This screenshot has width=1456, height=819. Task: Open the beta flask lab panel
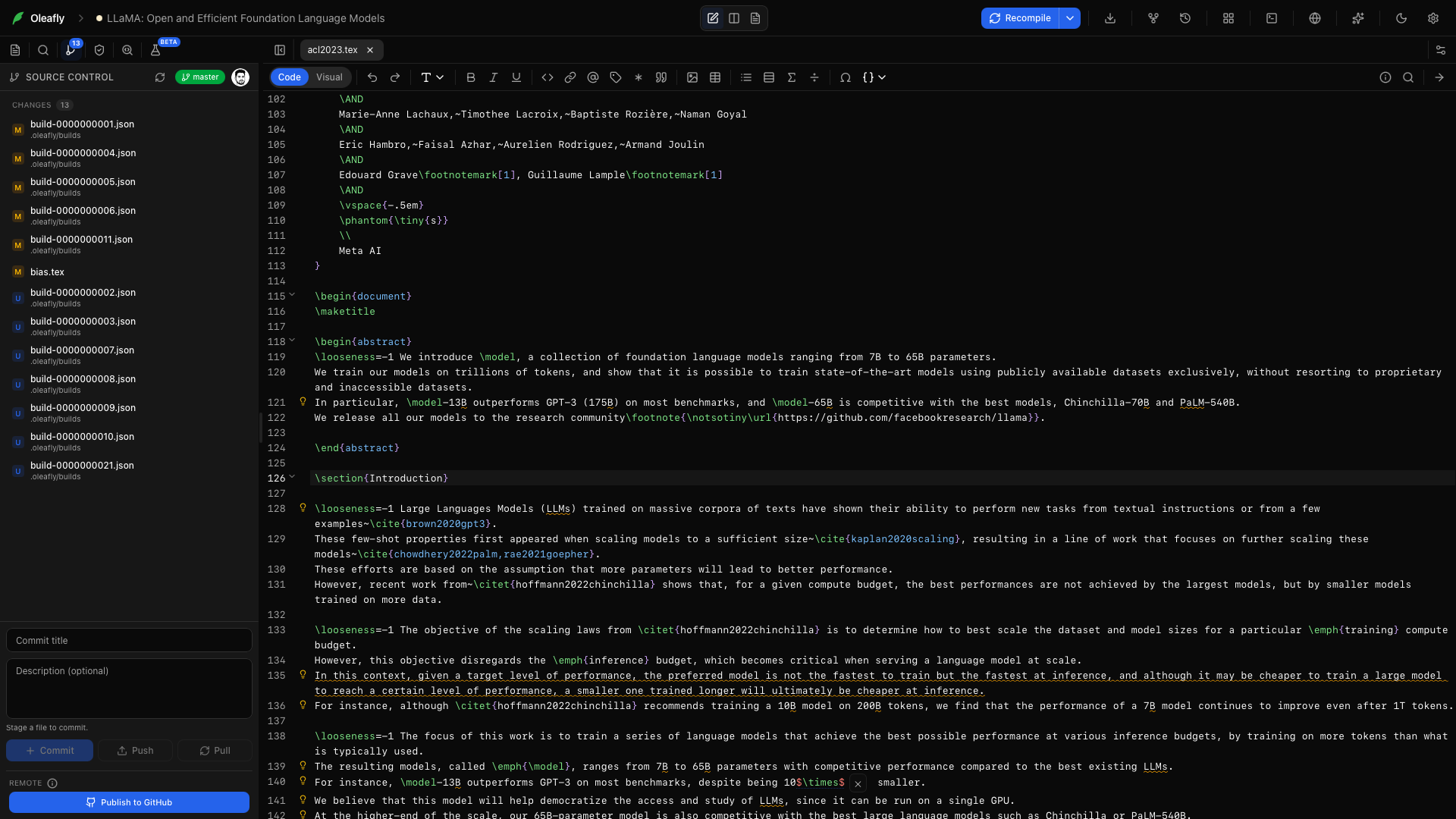[x=155, y=50]
